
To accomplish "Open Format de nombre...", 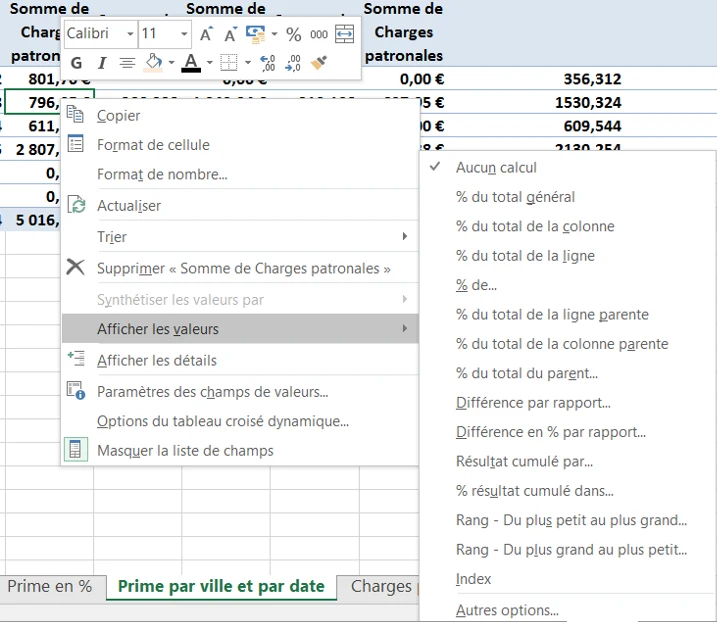I will point(240,174).
